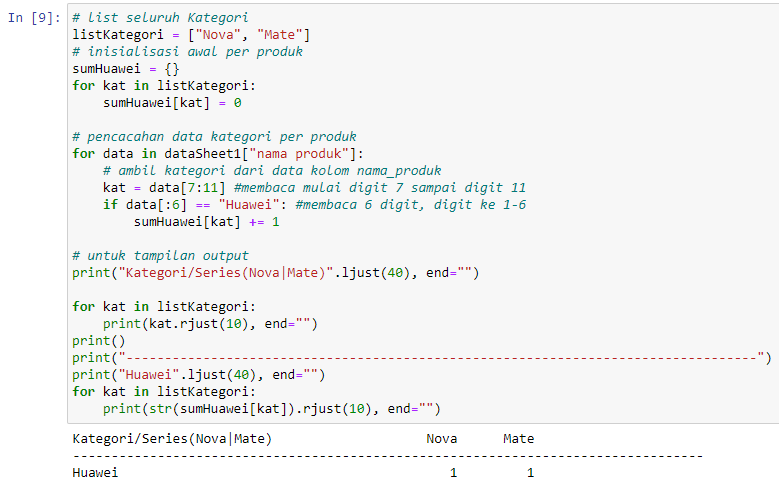This screenshot has height=488, width=779.
Task: Click the line 'sumHuawei[kat] += 1'
Action: click(207, 222)
